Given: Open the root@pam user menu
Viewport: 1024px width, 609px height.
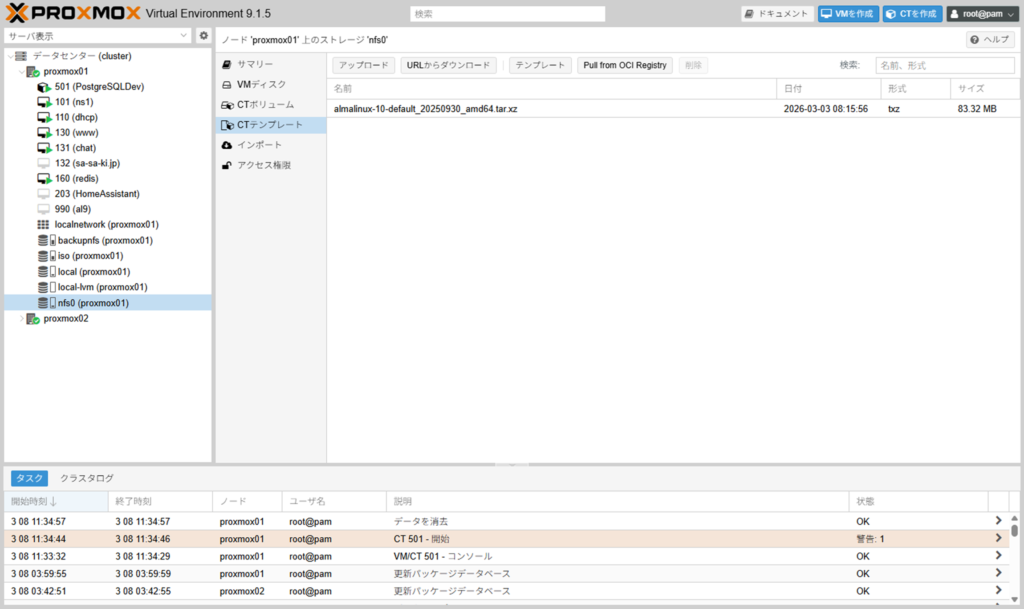Looking at the screenshot, I should 982,14.
